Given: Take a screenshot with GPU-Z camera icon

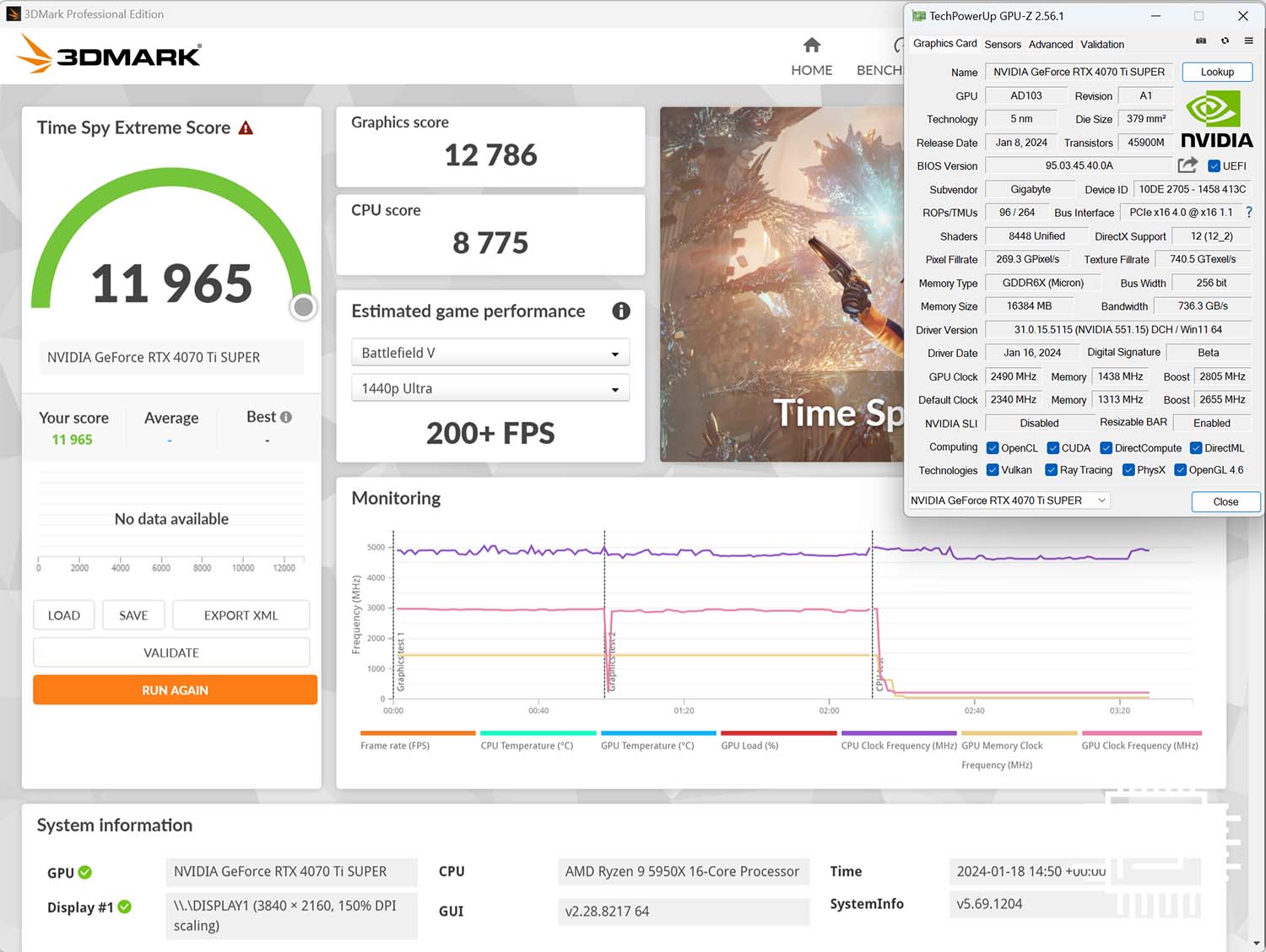Looking at the screenshot, I should point(1201,41).
